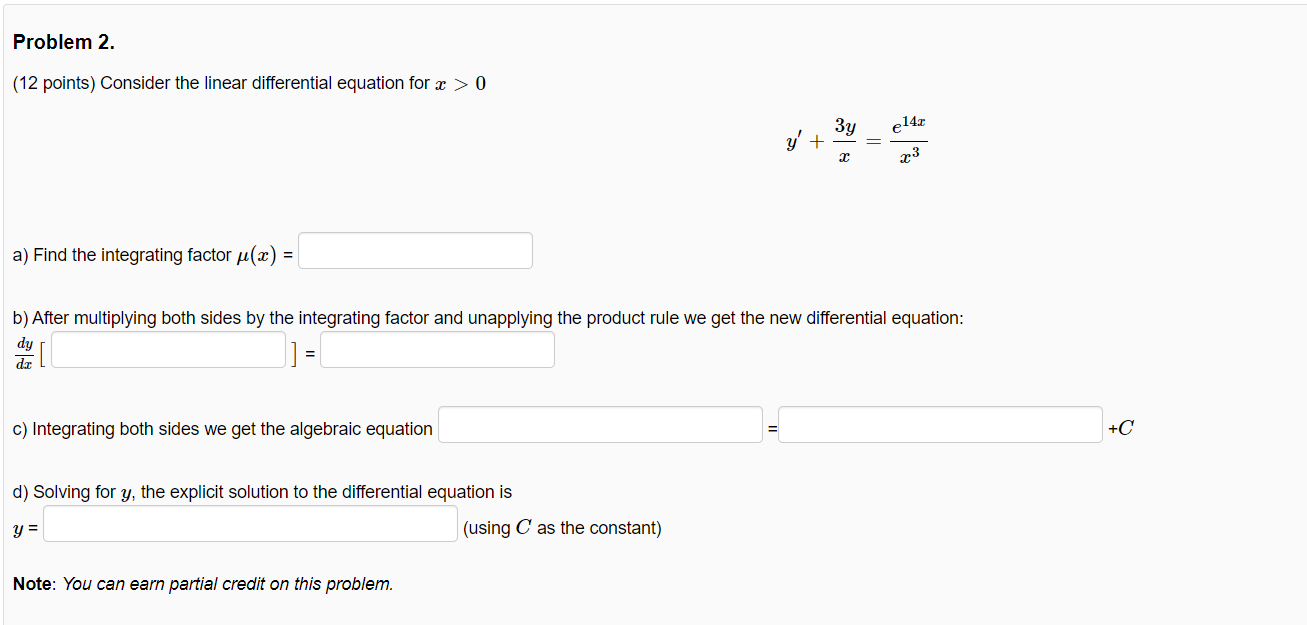1307x625 pixels.
Task: Click the integrating factor μ(x) answer field
Action: (x=414, y=249)
